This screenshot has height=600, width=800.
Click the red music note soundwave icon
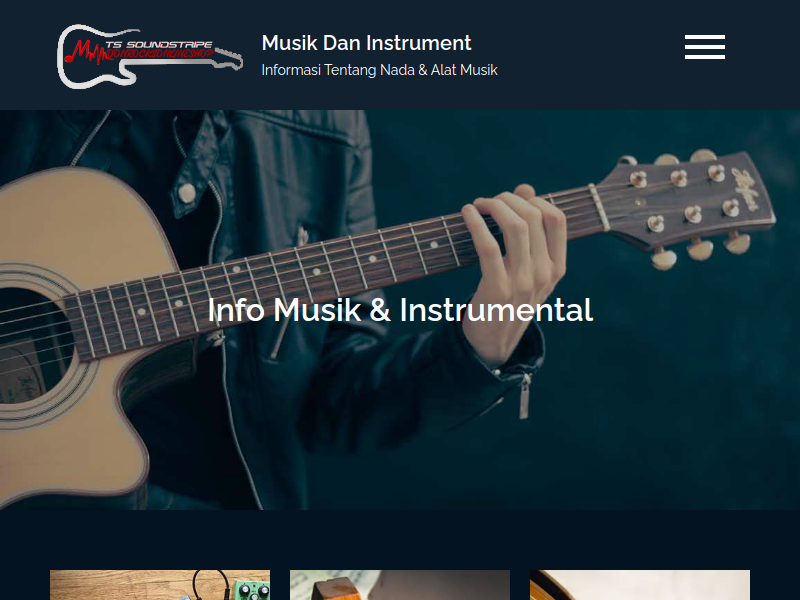[87, 52]
